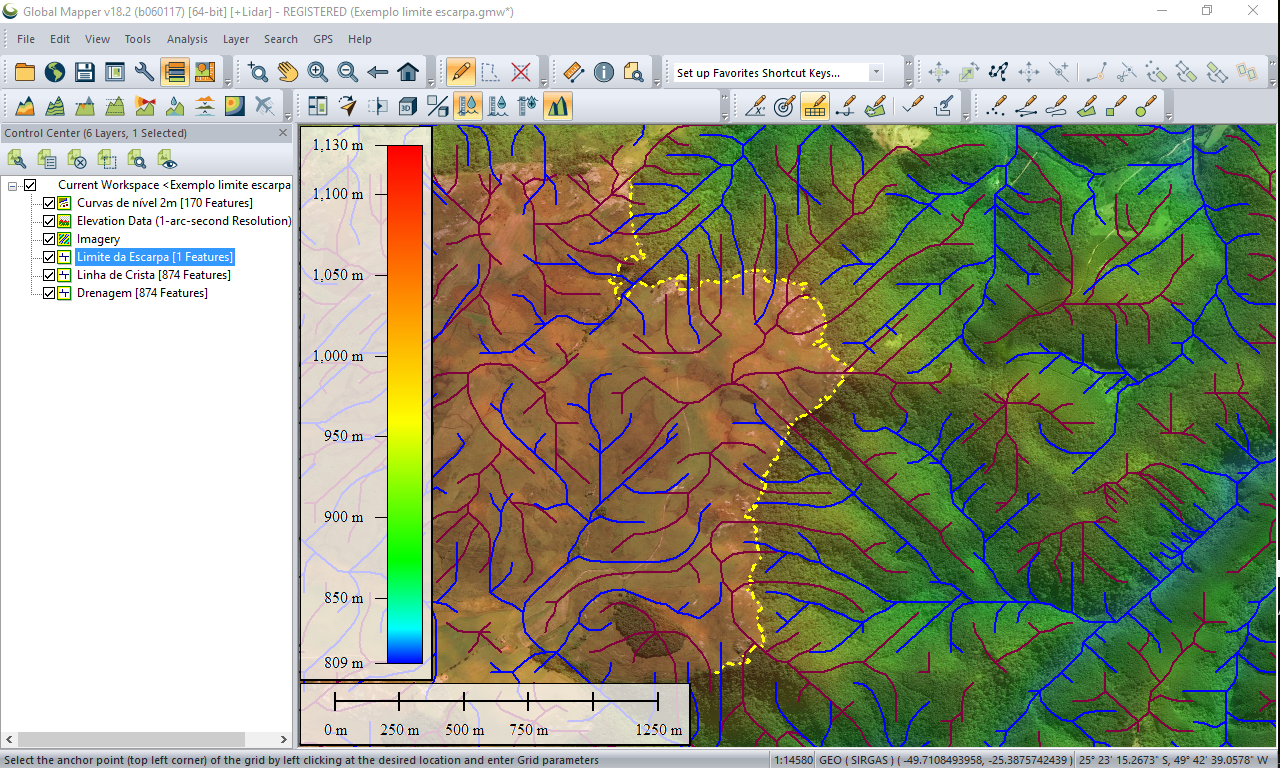1280x768 pixels.
Task: Open the Analysis menu
Action: [x=187, y=39]
